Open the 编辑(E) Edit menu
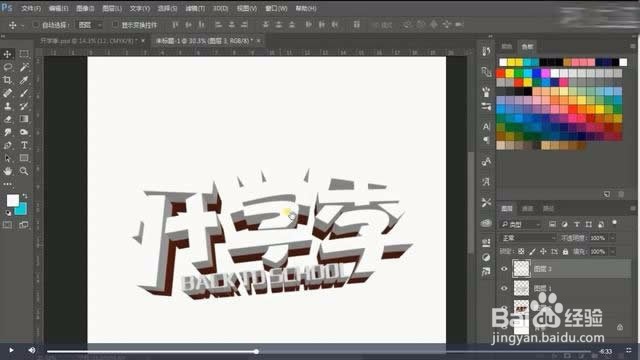Image resolution: width=640 pixels, height=360 pixels. [x=58, y=8]
